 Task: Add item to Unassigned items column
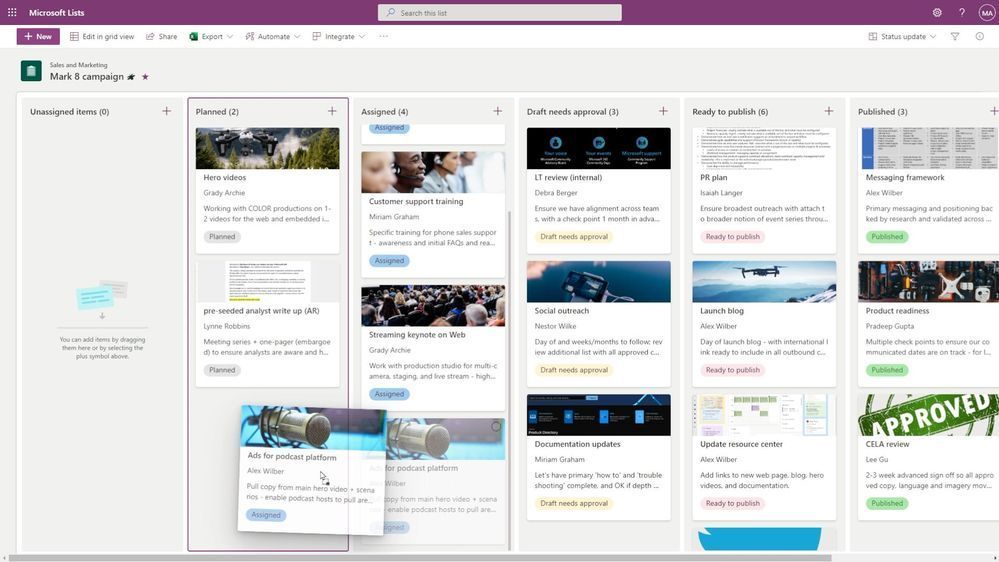coord(166,111)
